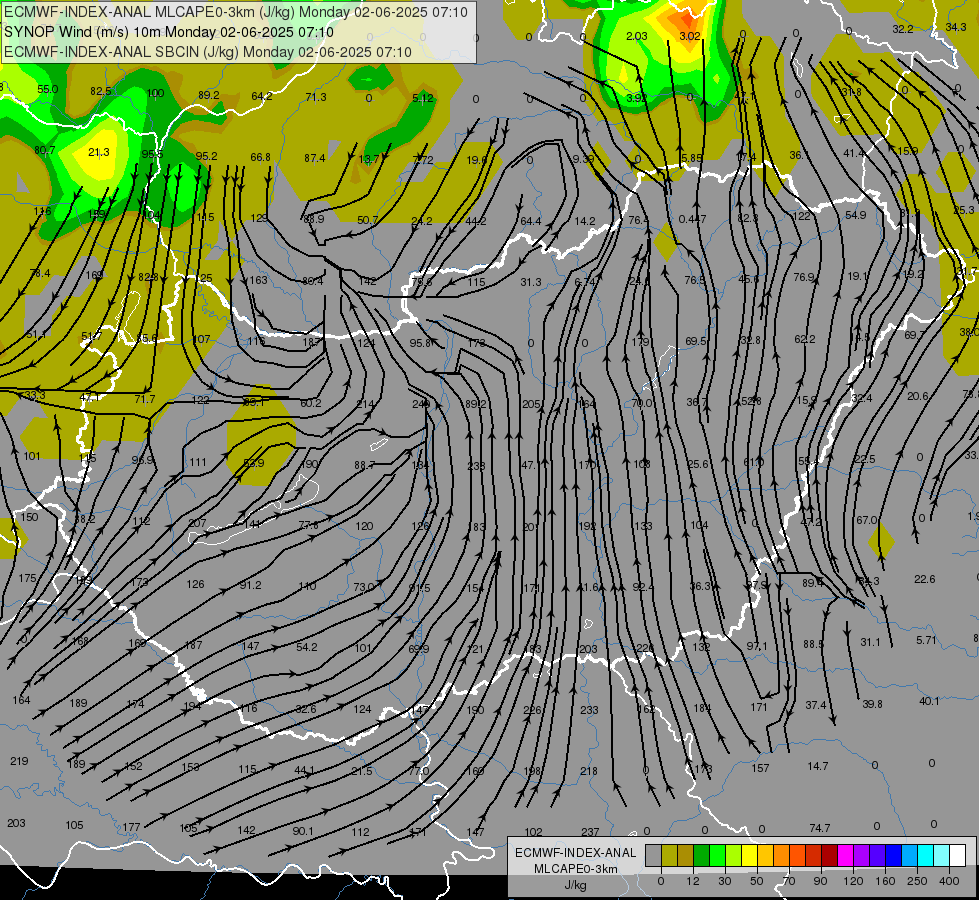The image size is (979, 900).
Task: Click the map value 41.4
Action: point(854,153)
